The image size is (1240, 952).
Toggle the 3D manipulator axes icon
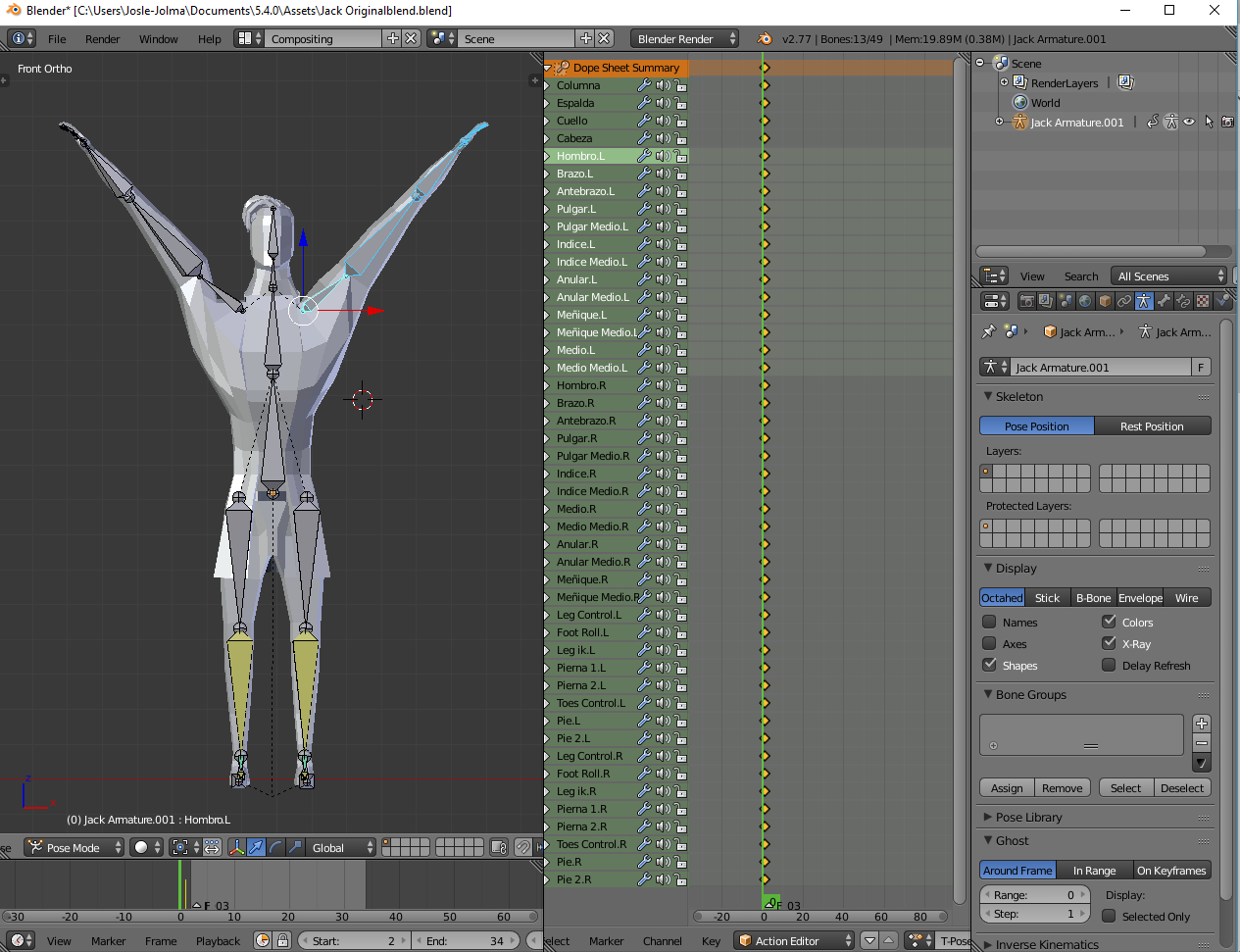click(x=236, y=847)
